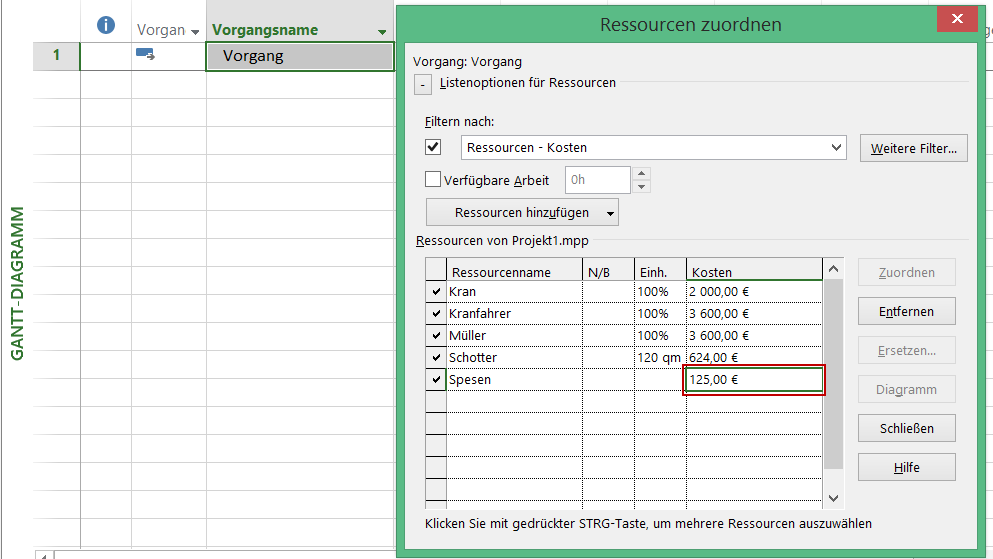Open Hilfe for the dialog
This screenshot has height=559, width=993.
pos(906,467)
